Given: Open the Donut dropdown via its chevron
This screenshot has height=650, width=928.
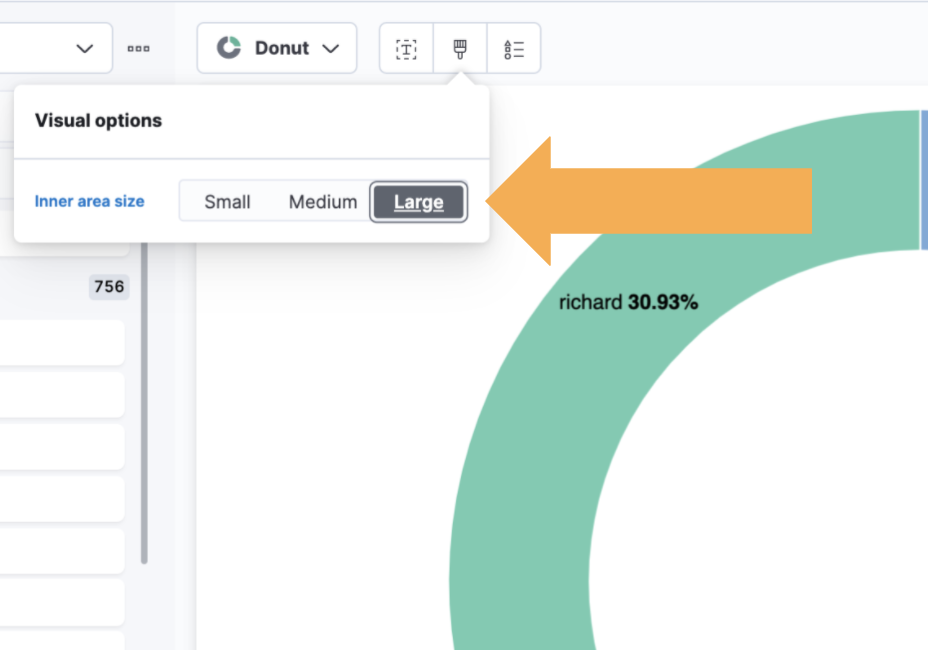Looking at the screenshot, I should click(331, 48).
